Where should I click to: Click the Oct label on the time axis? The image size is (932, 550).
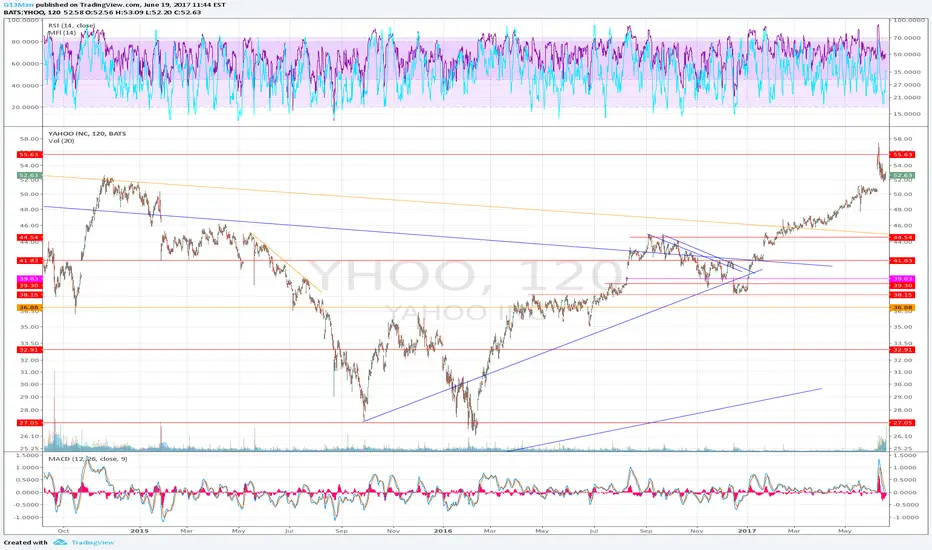tap(64, 530)
